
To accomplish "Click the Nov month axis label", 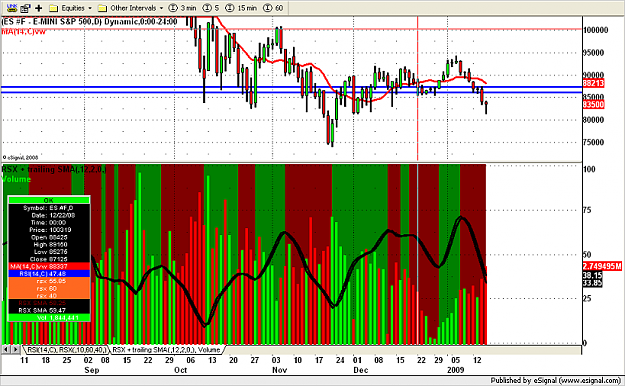I will coord(279,370).
